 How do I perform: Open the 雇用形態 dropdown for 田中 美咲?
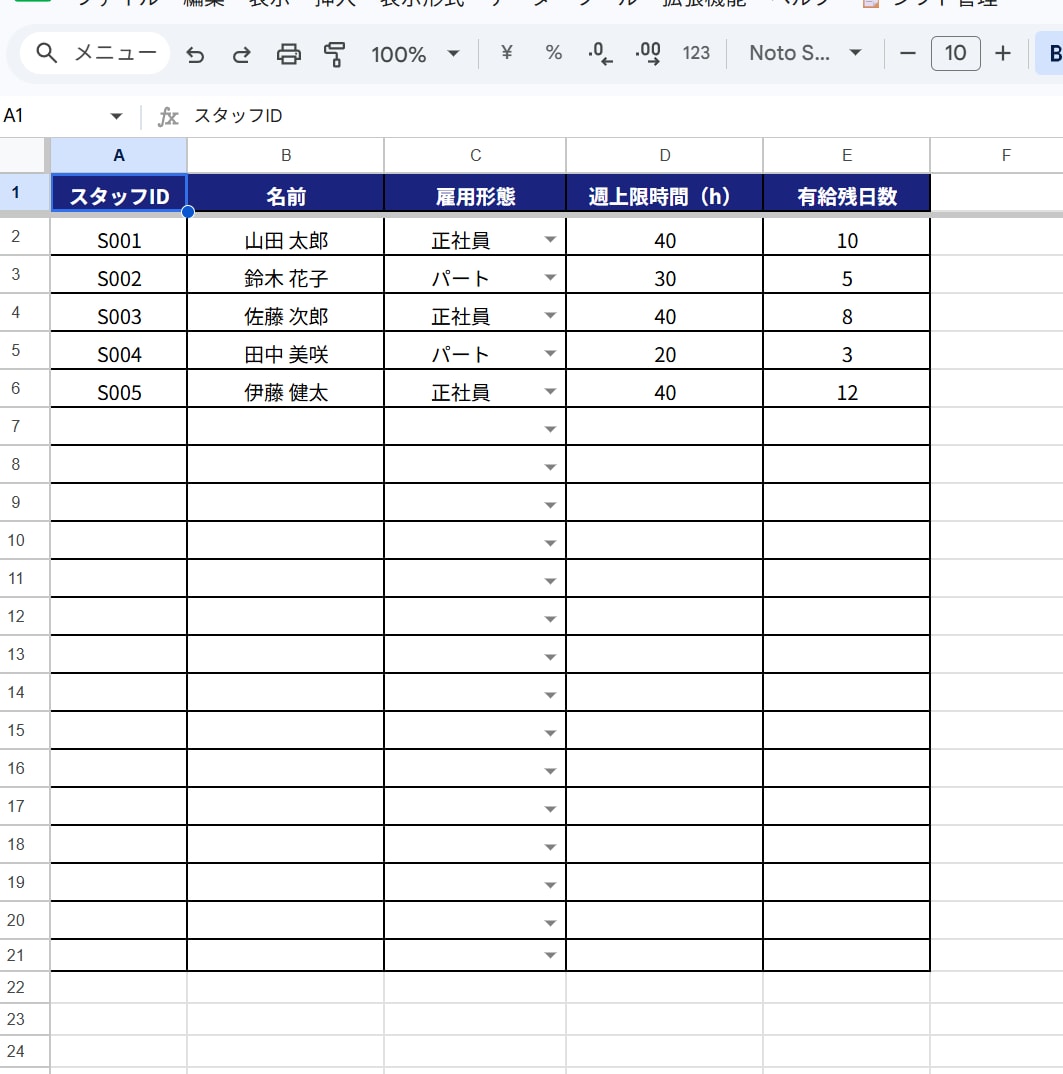click(x=549, y=353)
